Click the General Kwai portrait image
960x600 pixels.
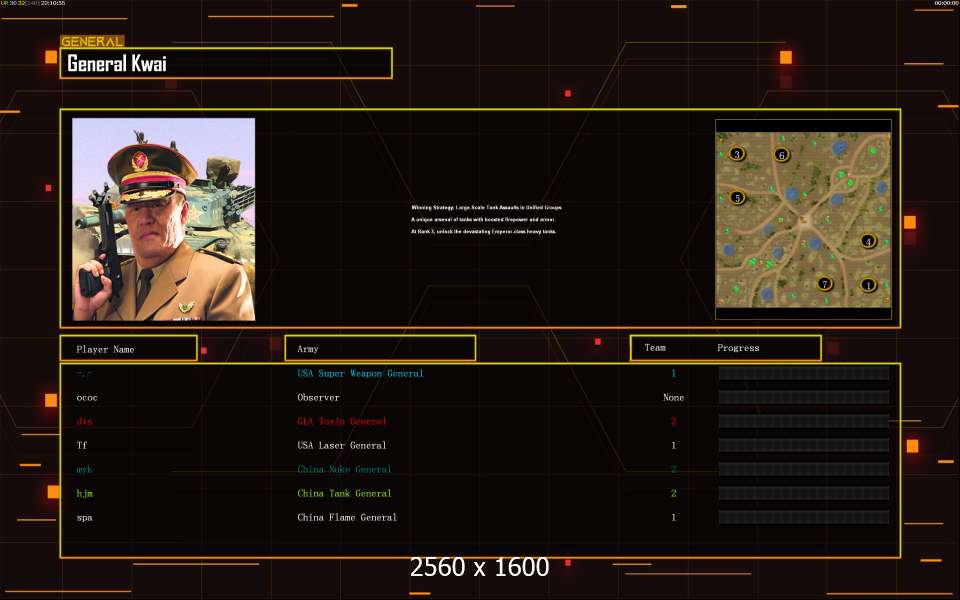click(163, 219)
